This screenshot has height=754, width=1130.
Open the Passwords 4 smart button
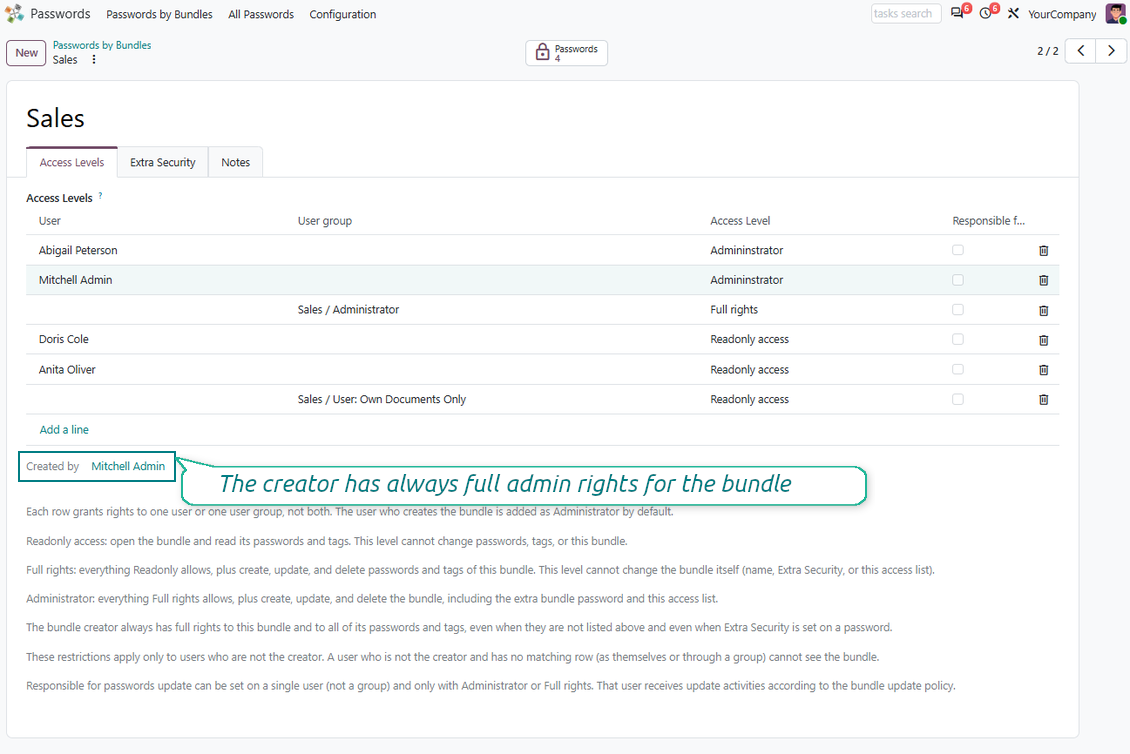click(566, 53)
